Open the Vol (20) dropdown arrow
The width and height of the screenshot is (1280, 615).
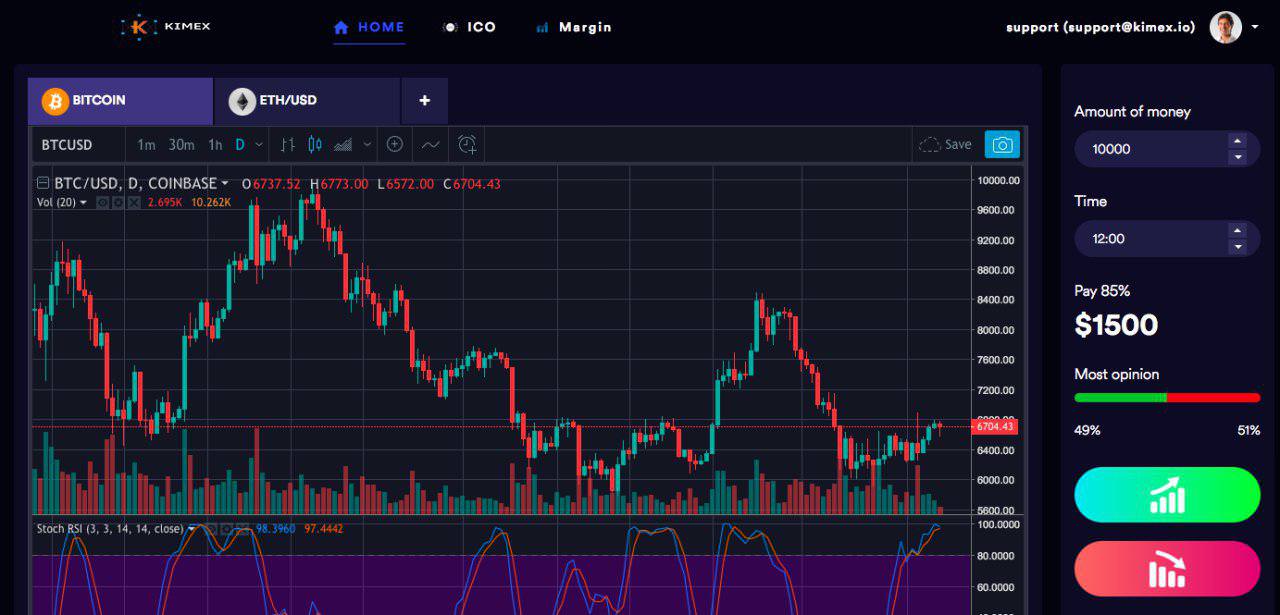(x=83, y=202)
